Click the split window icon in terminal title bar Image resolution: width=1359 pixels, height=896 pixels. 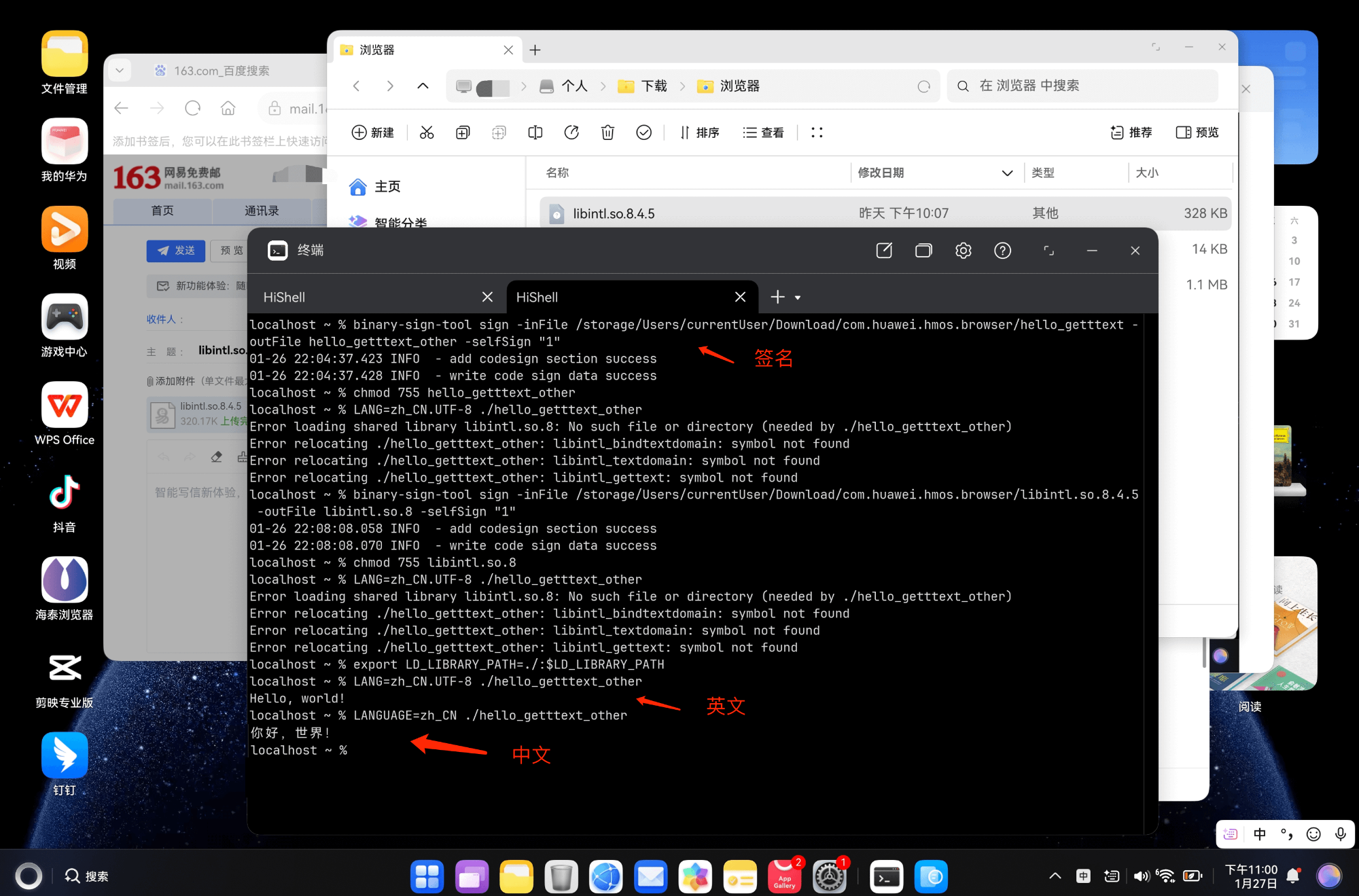point(923,251)
